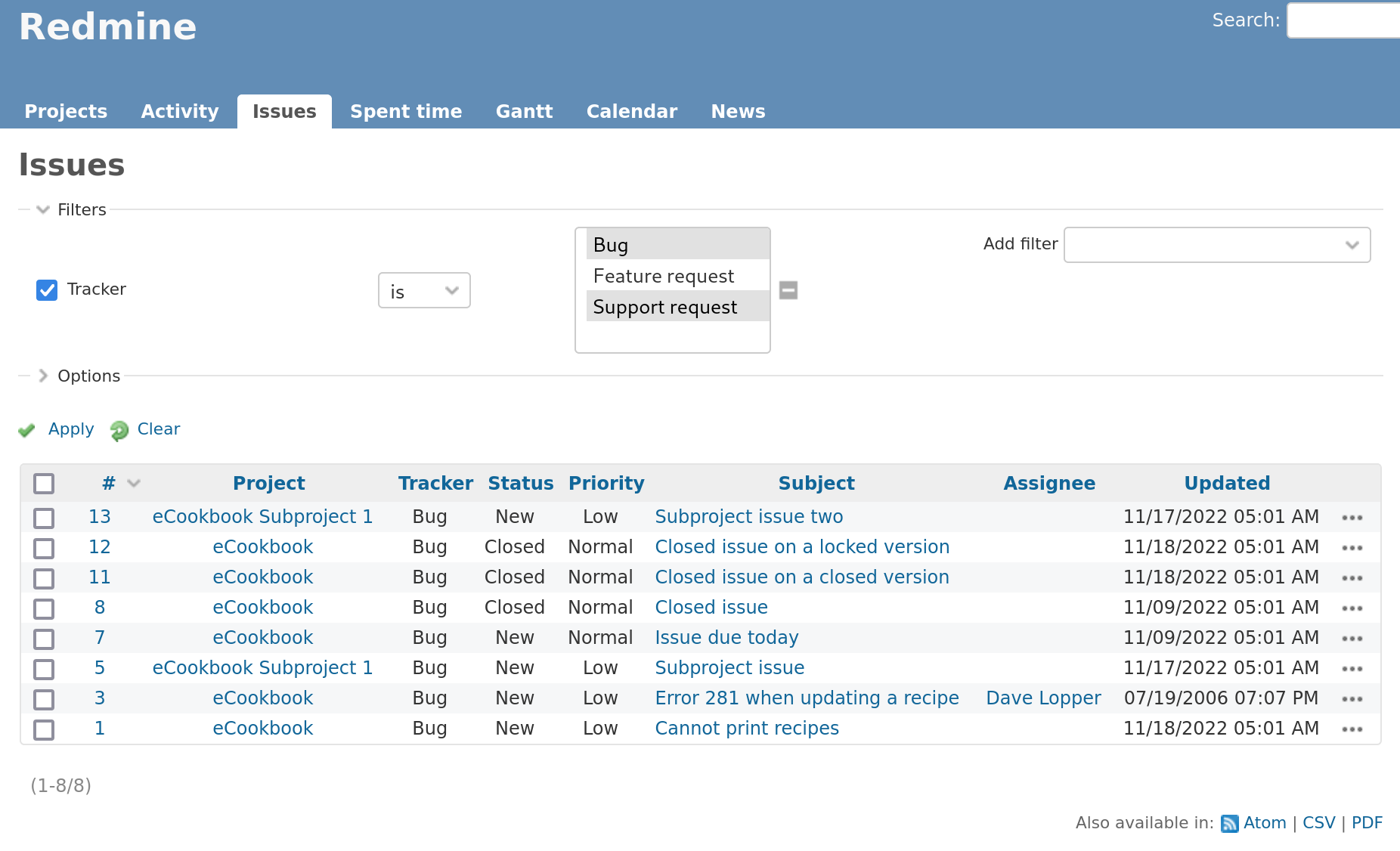Viewport: 1400px width, 851px height.
Task: Click the minus icon beside Tracker values
Action: click(788, 290)
